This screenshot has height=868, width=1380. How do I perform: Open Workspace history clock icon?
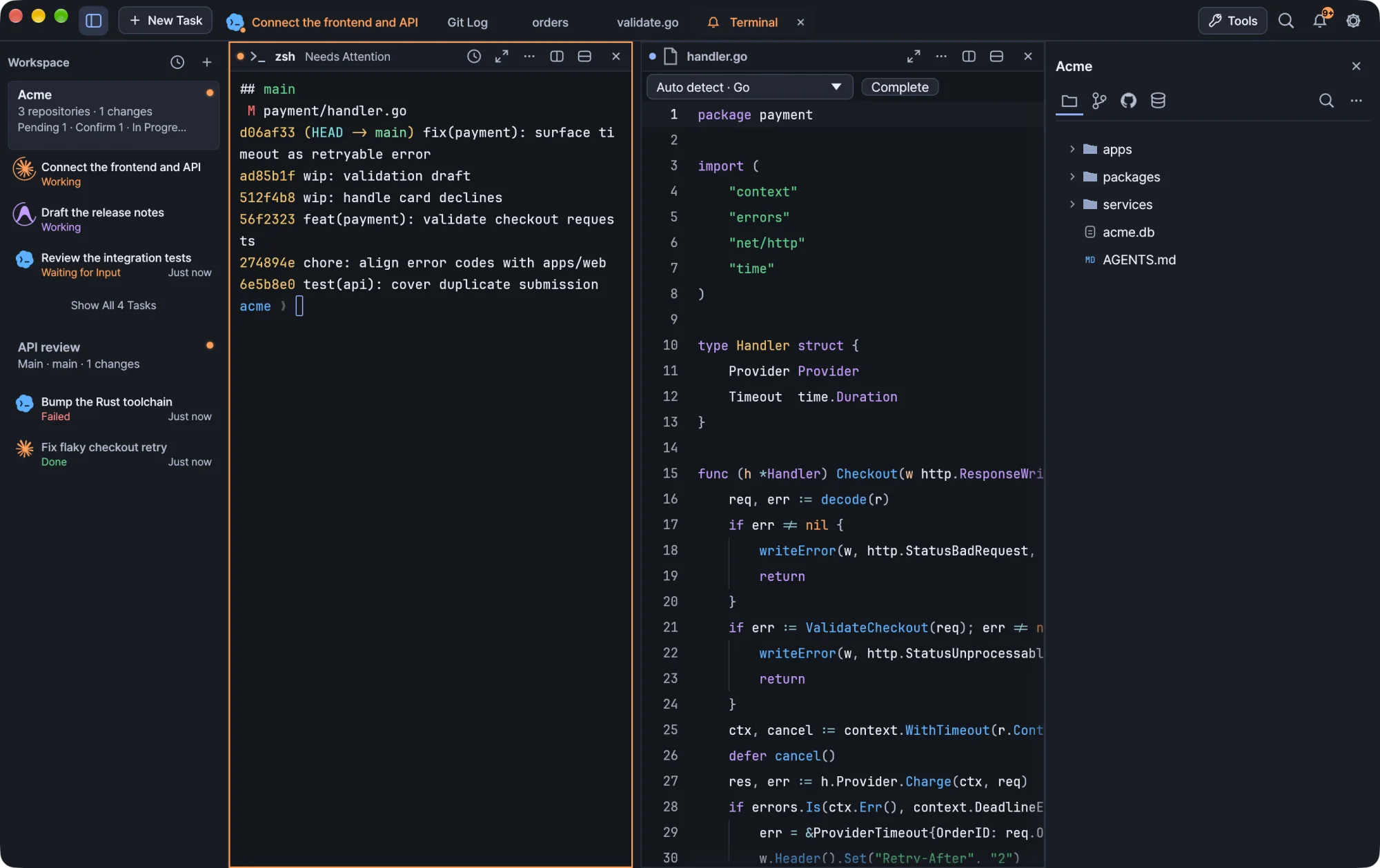[x=177, y=62]
